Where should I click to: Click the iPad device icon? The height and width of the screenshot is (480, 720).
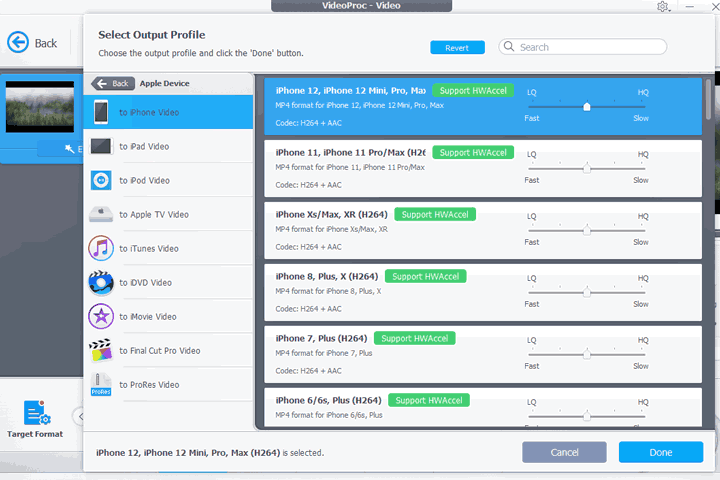pos(102,146)
